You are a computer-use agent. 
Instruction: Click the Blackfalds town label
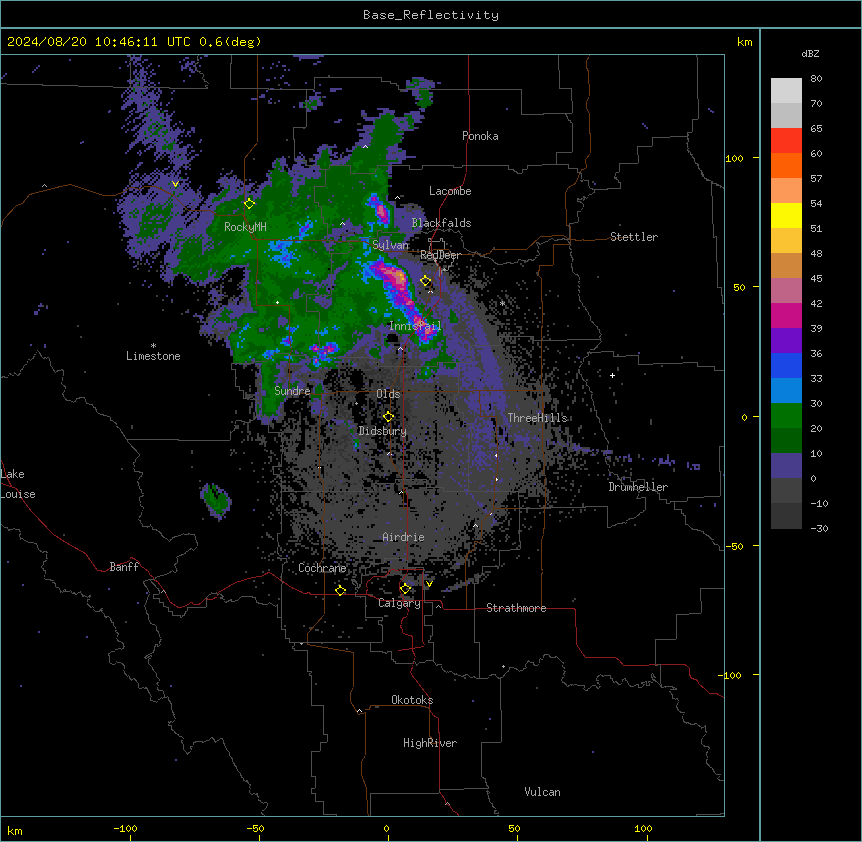pyautogui.click(x=441, y=223)
